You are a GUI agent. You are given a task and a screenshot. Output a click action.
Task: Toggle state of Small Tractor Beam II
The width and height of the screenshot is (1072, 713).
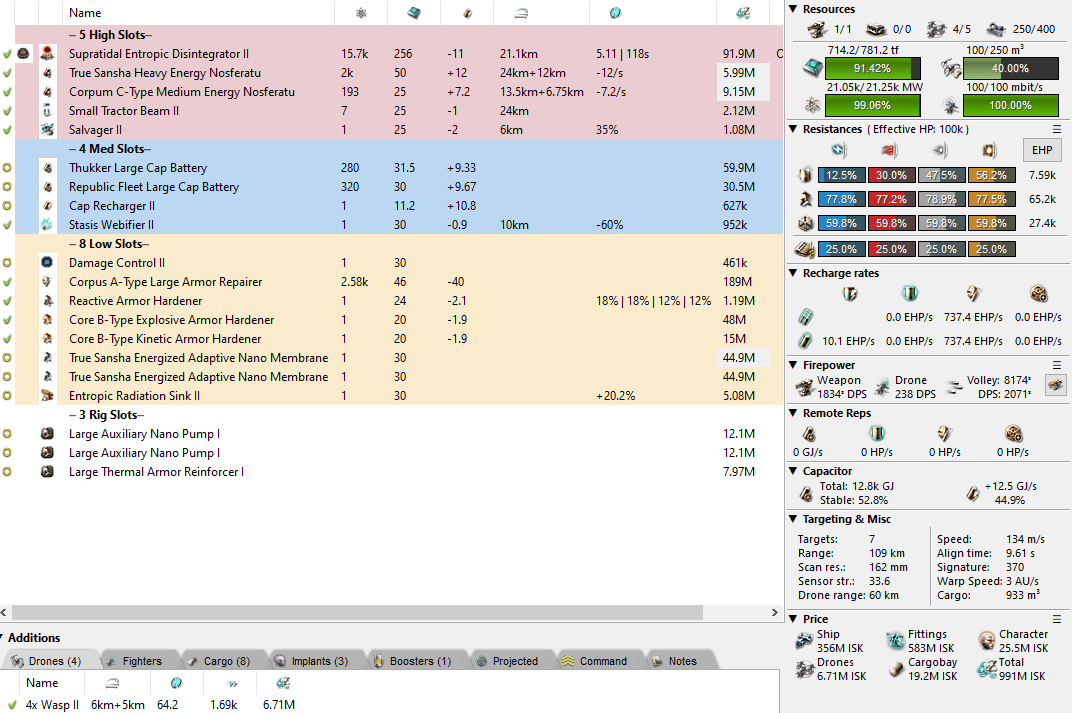click(7, 111)
